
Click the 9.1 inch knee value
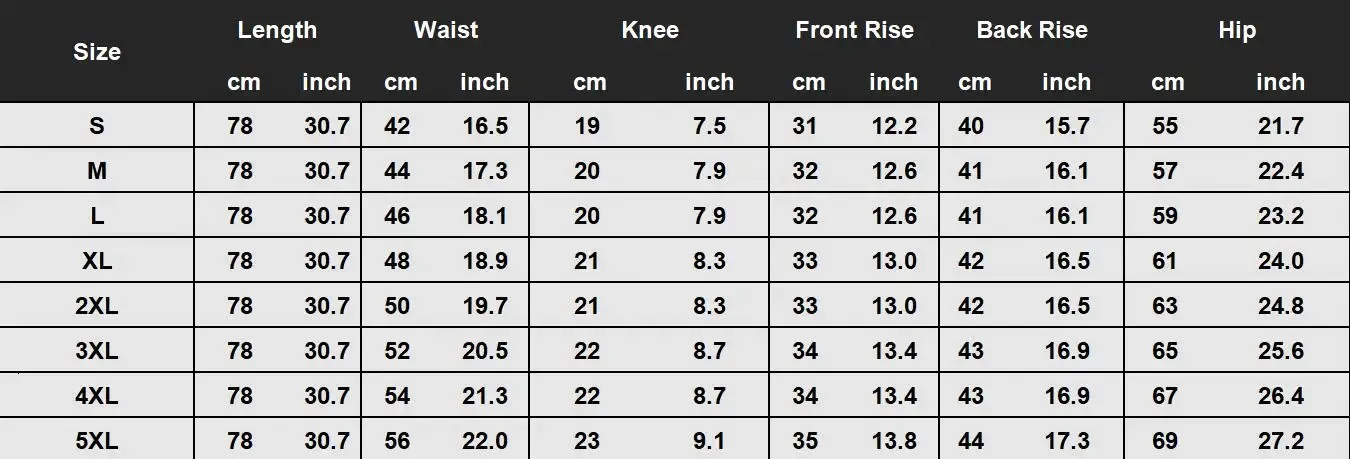pyautogui.click(x=709, y=441)
